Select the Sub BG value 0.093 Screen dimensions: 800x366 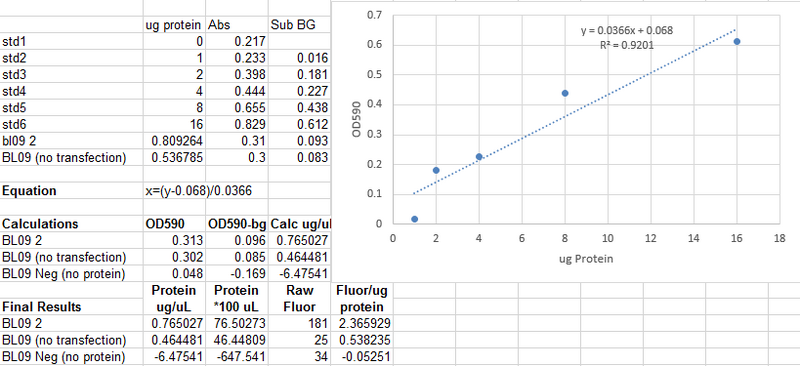point(299,141)
